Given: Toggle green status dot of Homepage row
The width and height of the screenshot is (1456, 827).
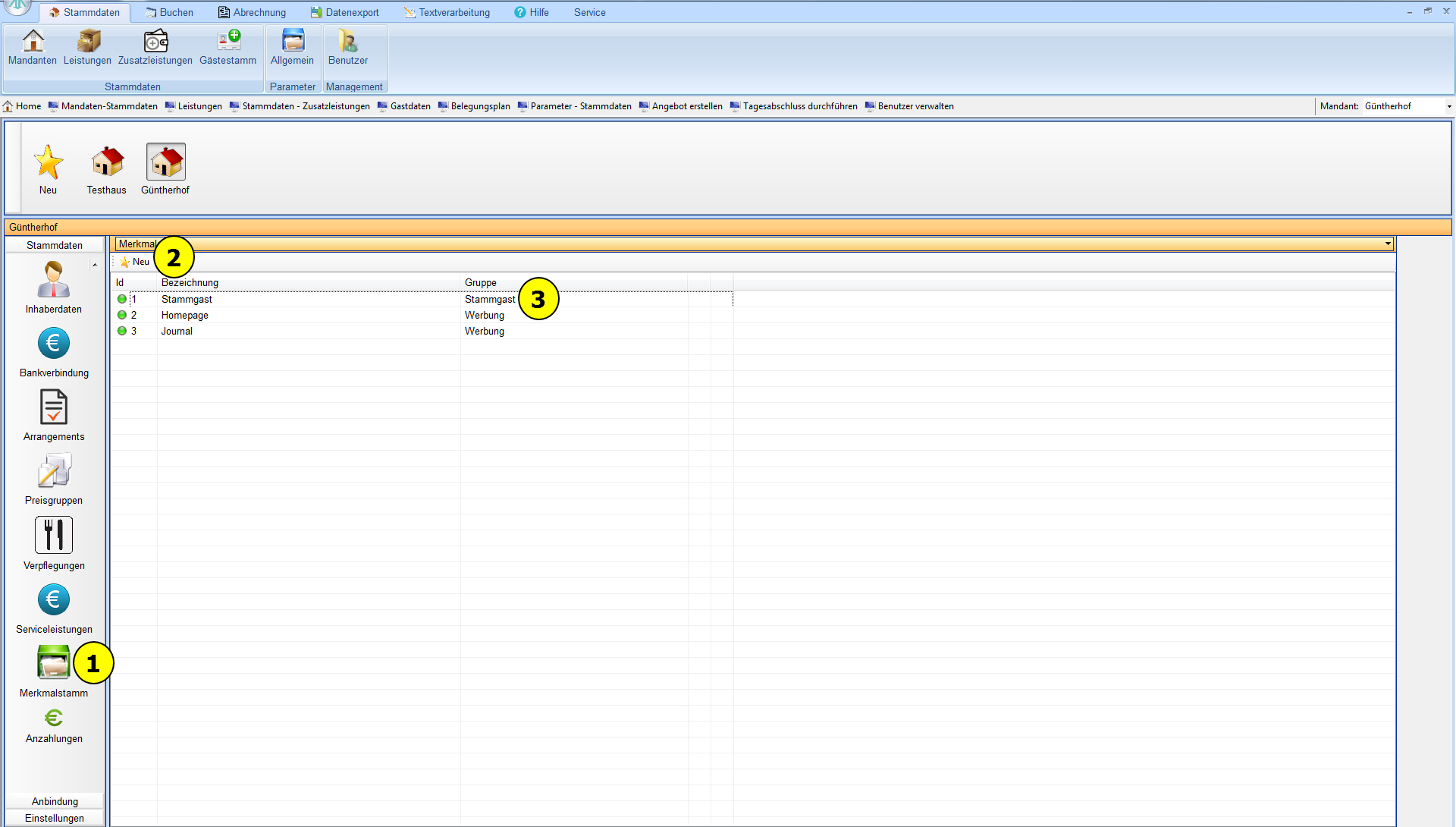Looking at the screenshot, I should [122, 315].
